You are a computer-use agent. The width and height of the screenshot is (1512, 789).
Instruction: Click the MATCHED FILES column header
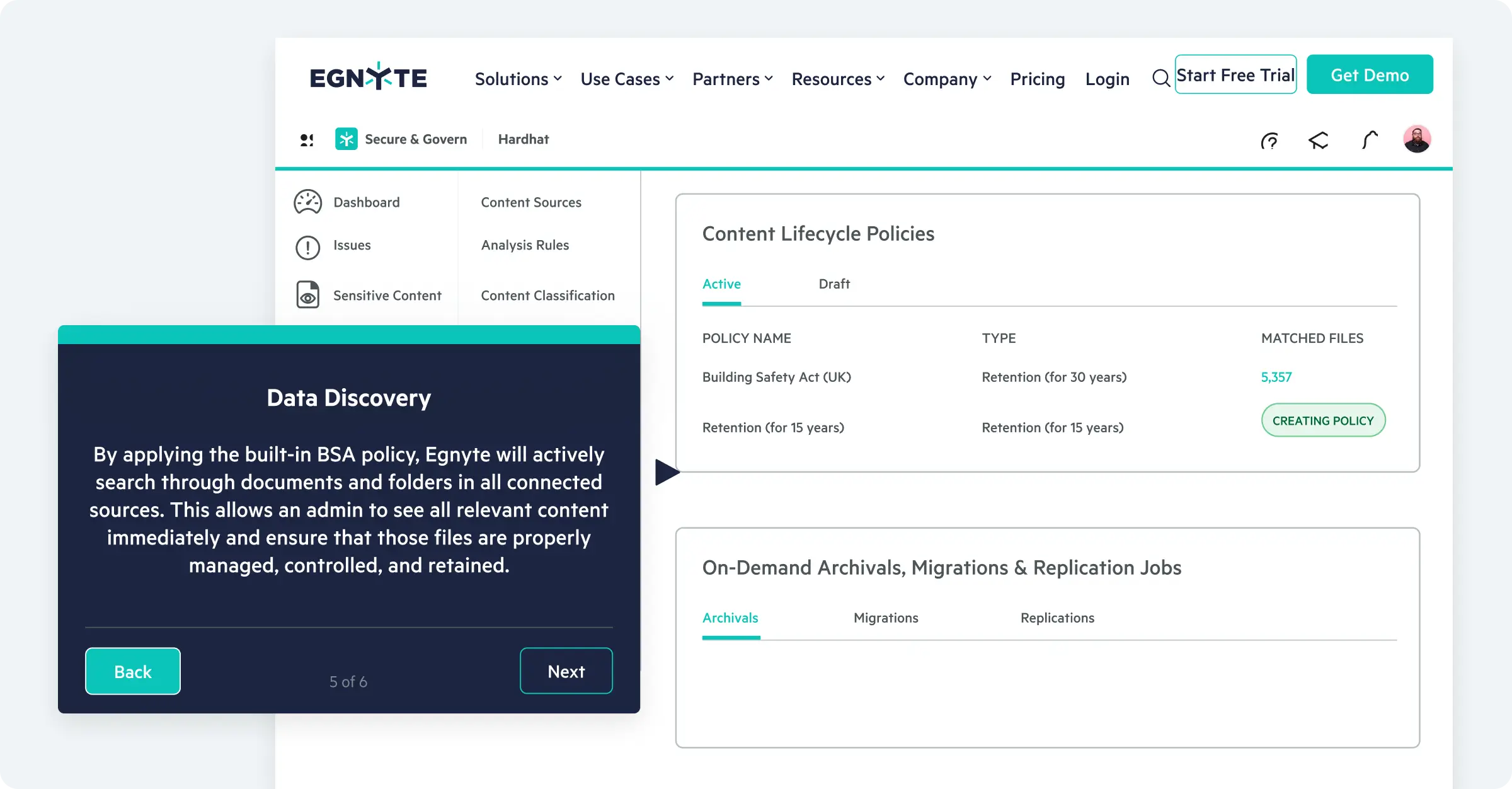(1312, 338)
